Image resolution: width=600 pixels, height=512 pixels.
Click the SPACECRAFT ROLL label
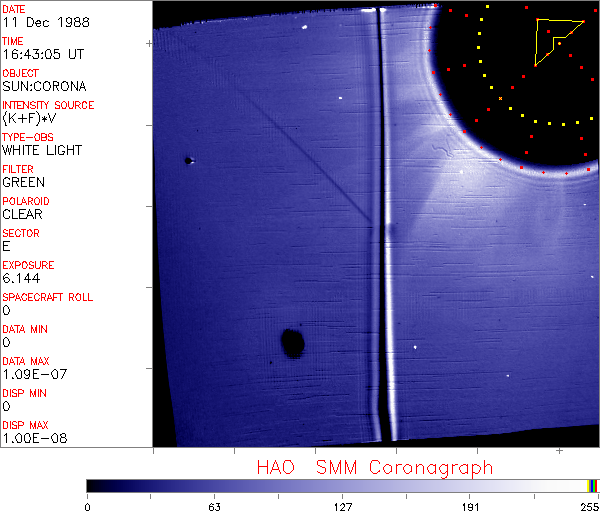pos(48,297)
